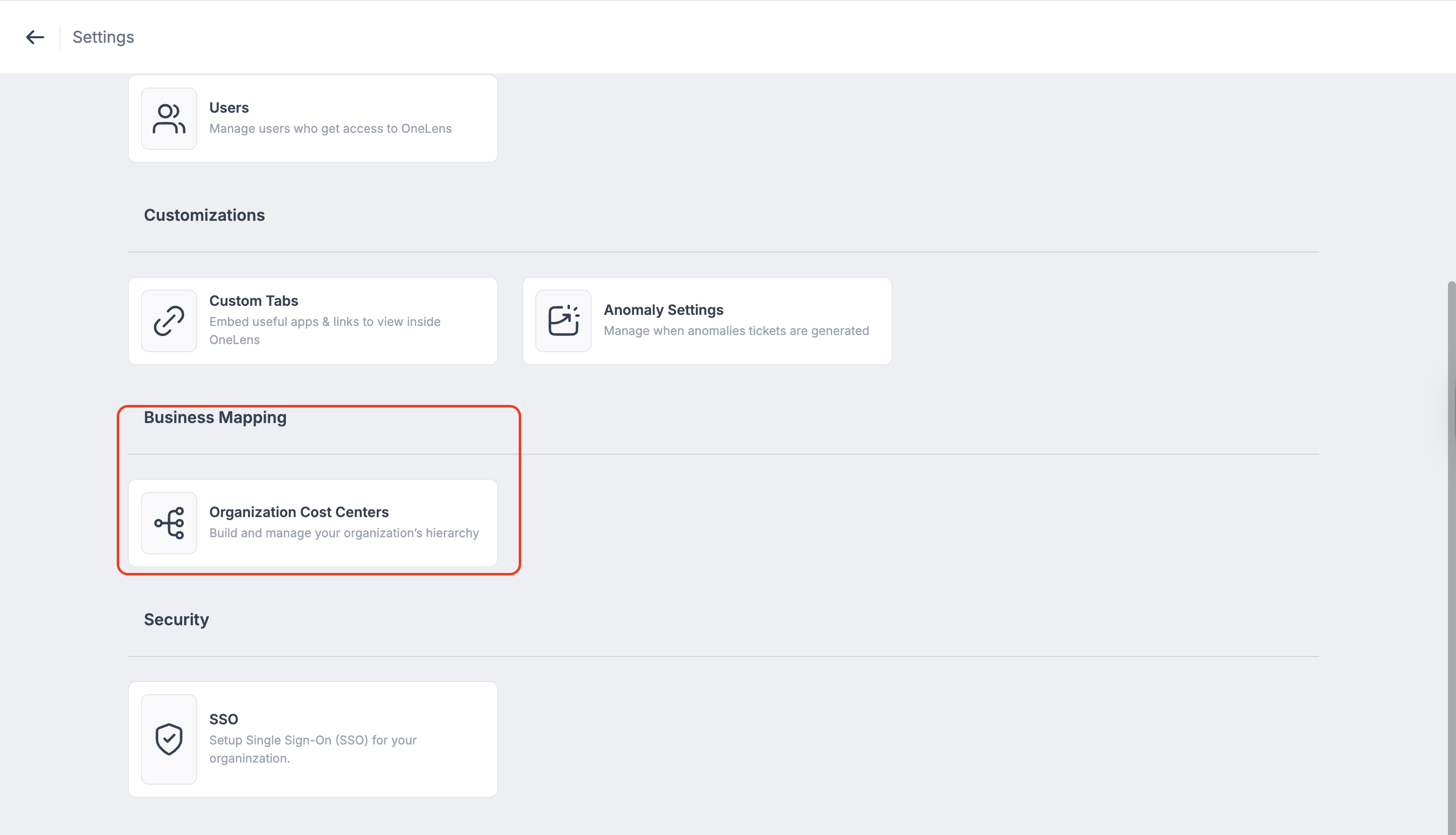Open SSO title
The width and height of the screenshot is (1456, 835).
pos(223,719)
